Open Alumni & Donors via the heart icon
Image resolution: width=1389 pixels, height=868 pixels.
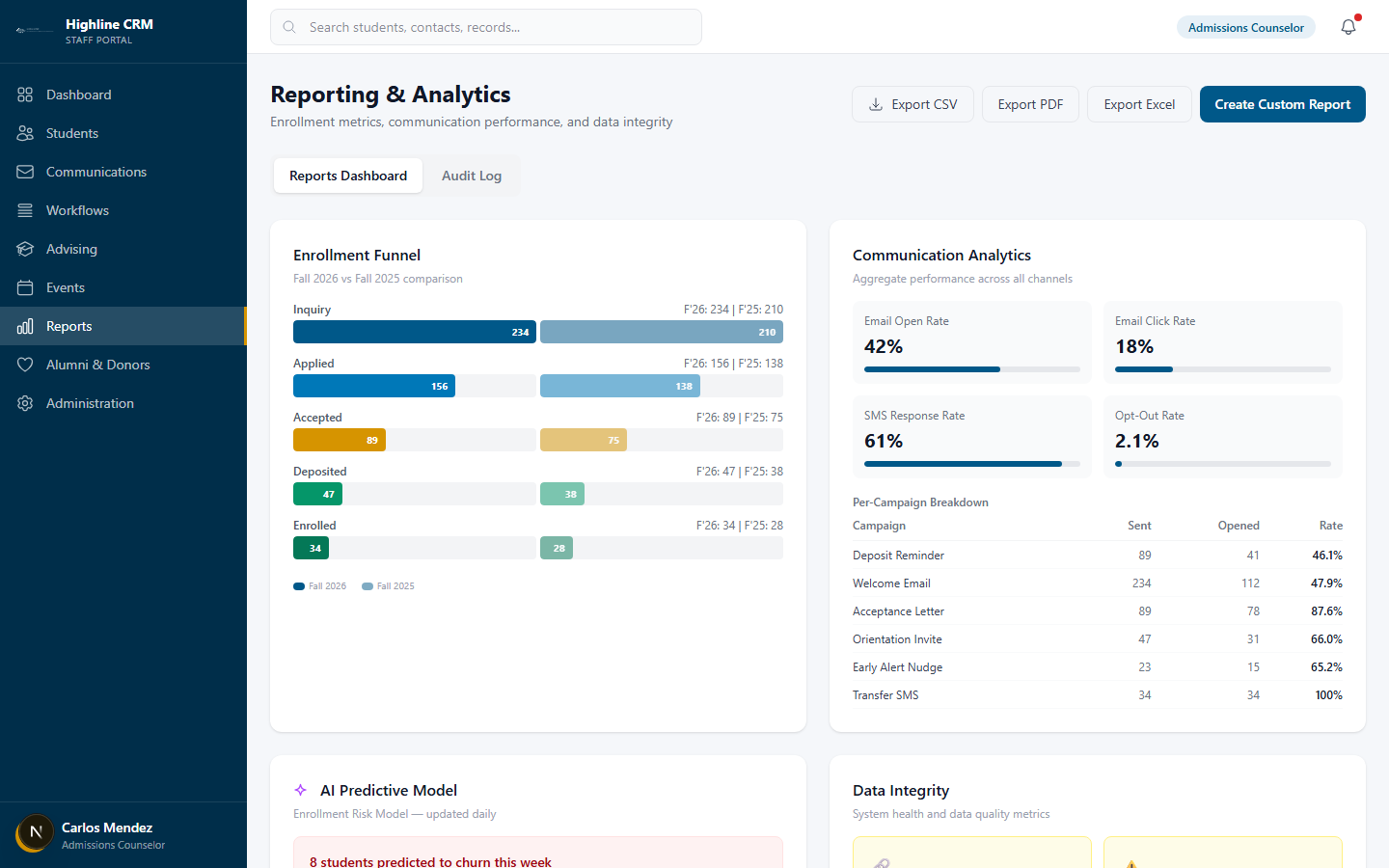25,365
